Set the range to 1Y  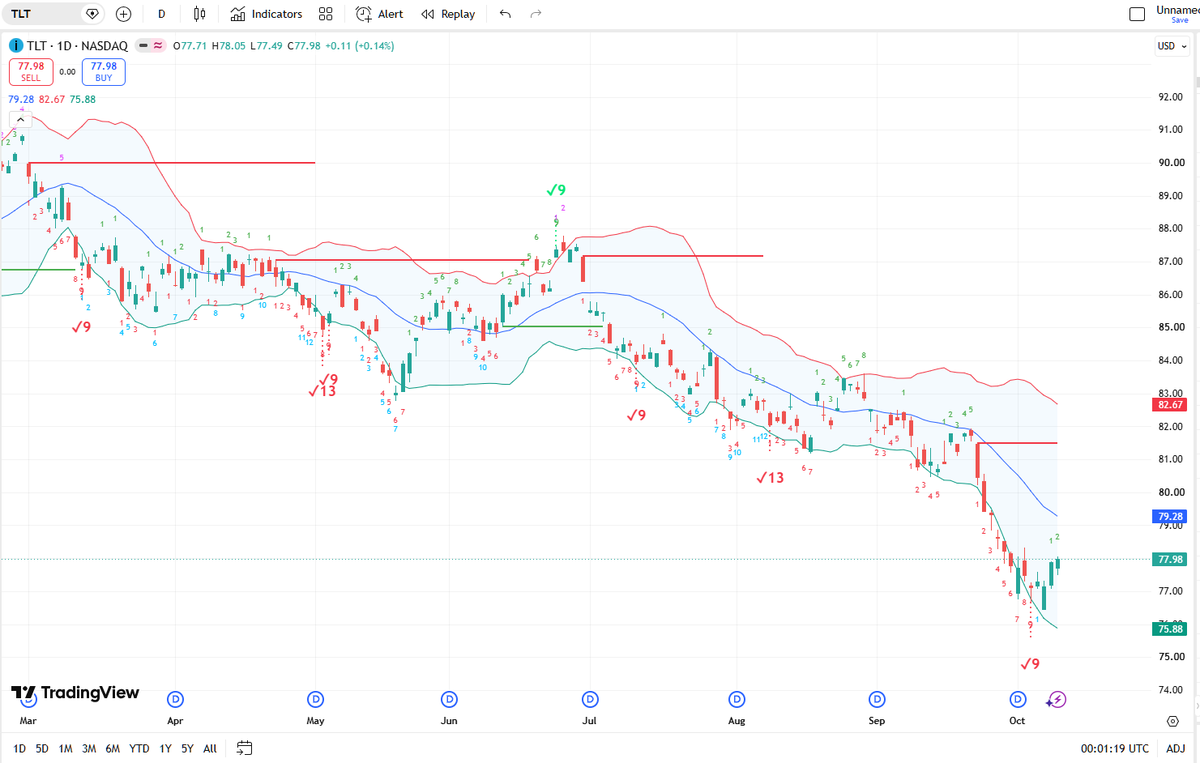165,748
